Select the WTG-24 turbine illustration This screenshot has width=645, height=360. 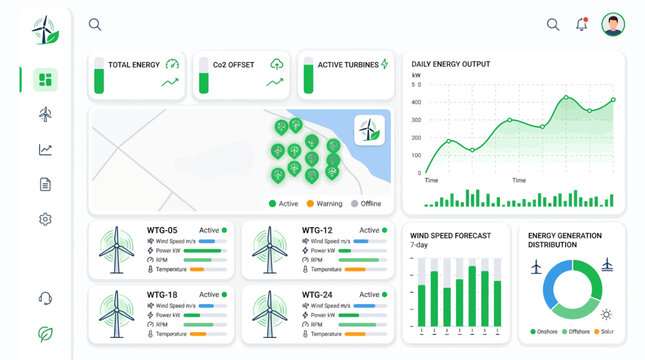[269, 314]
